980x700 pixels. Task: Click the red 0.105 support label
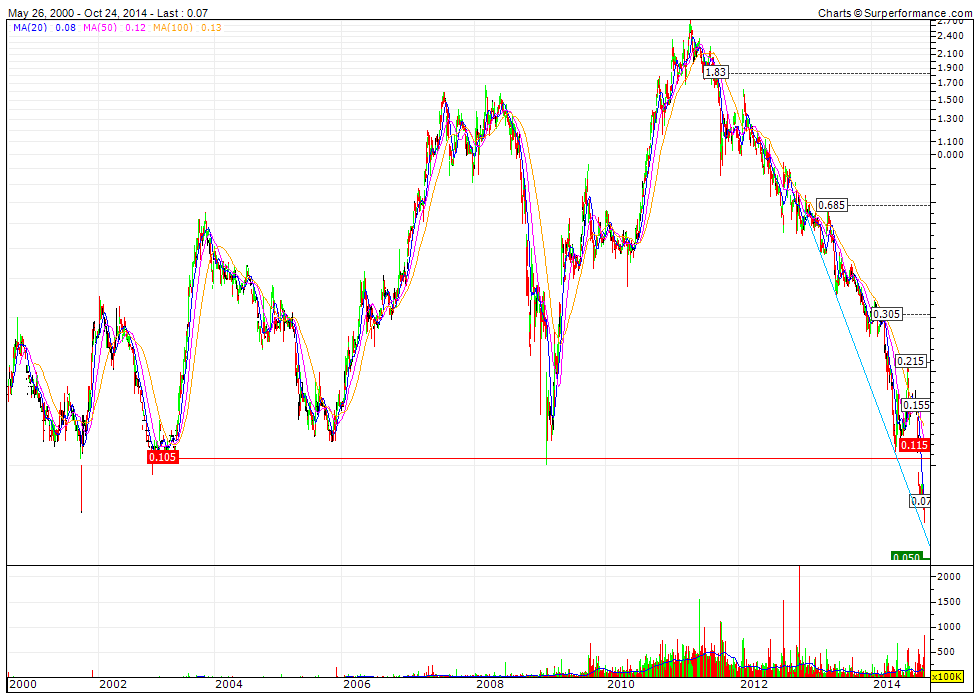coord(162,457)
